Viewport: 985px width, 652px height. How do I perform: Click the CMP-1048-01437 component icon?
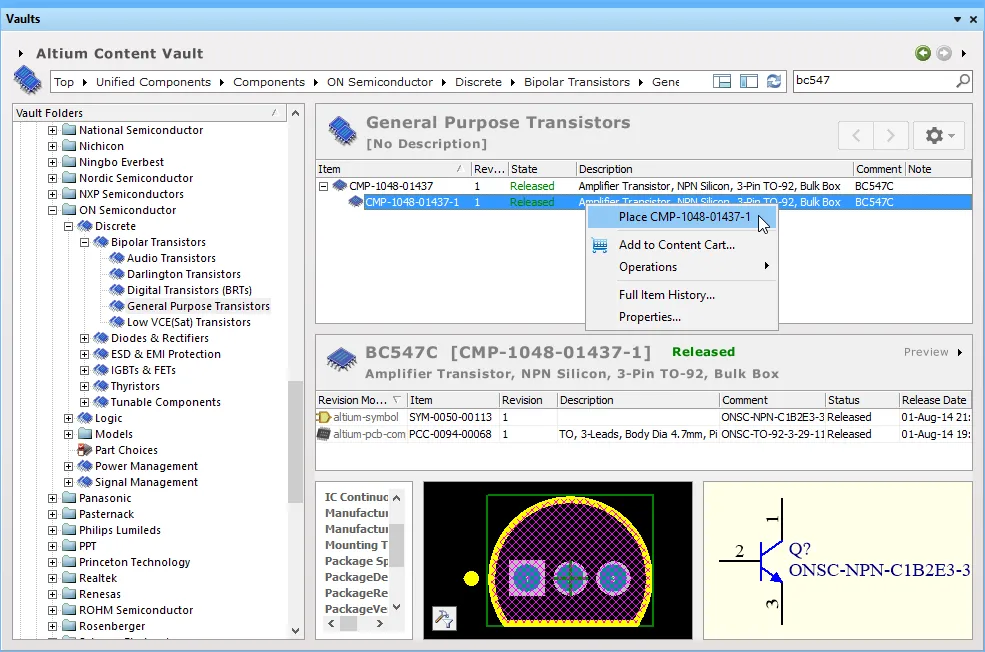click(340, 186)
